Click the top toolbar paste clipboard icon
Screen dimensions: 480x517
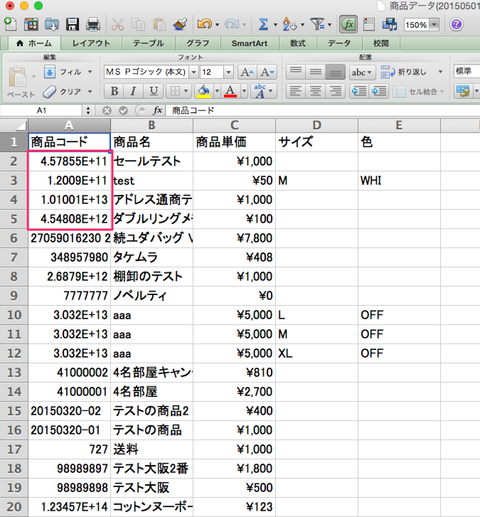pyautogui.click(x=159, y=24)
